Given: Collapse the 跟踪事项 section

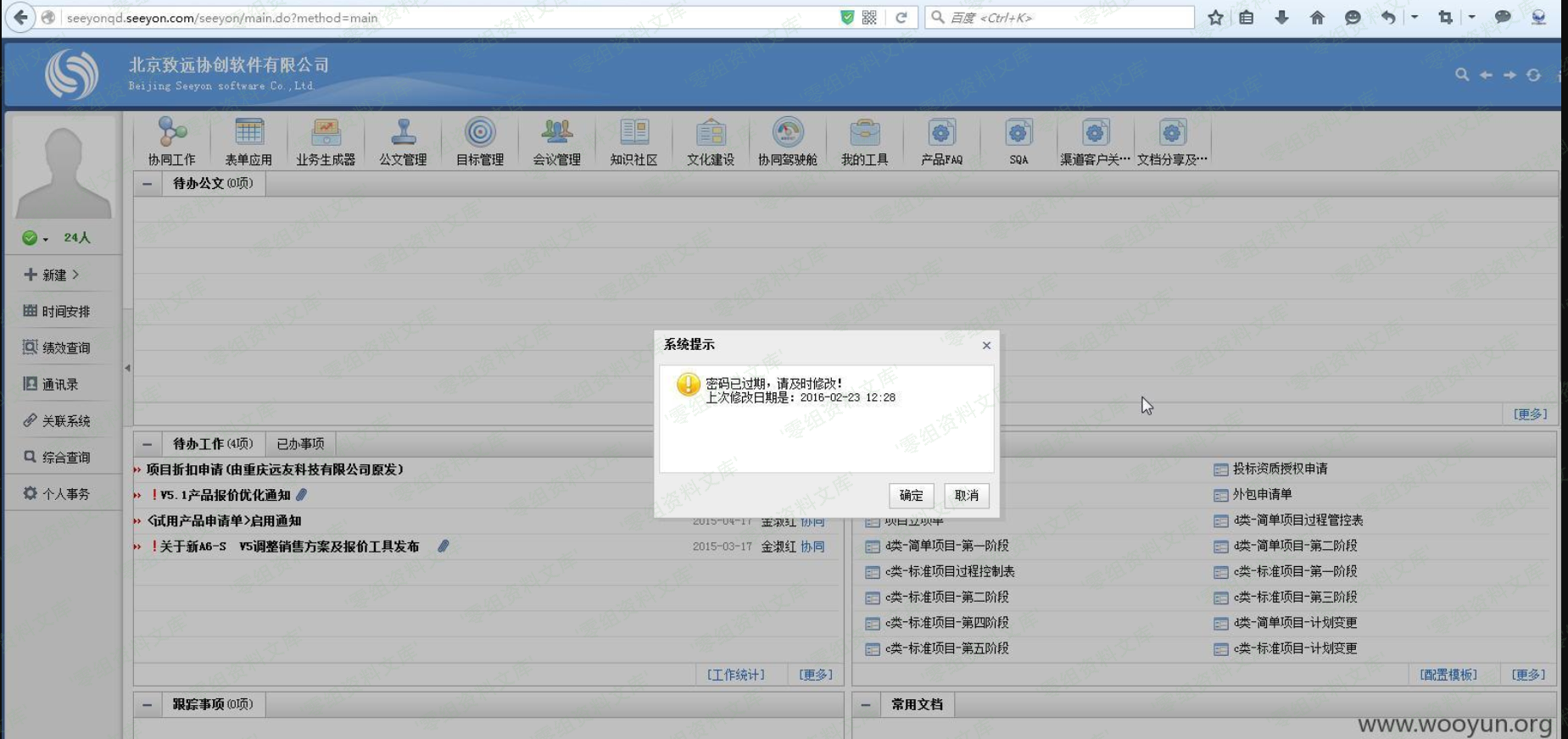Looking at the screenshot, I should (148, 704).
